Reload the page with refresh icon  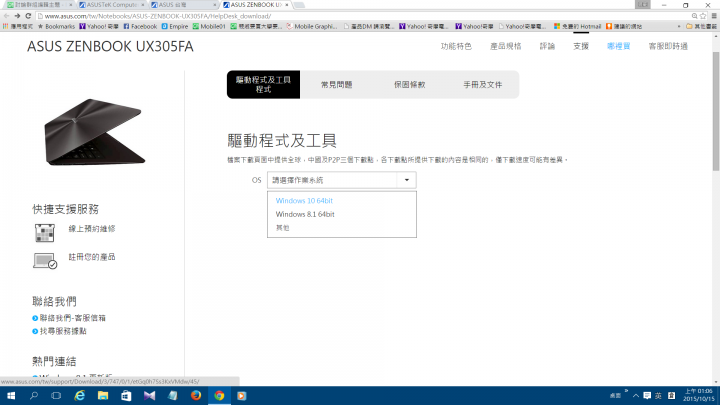[28, 16]
